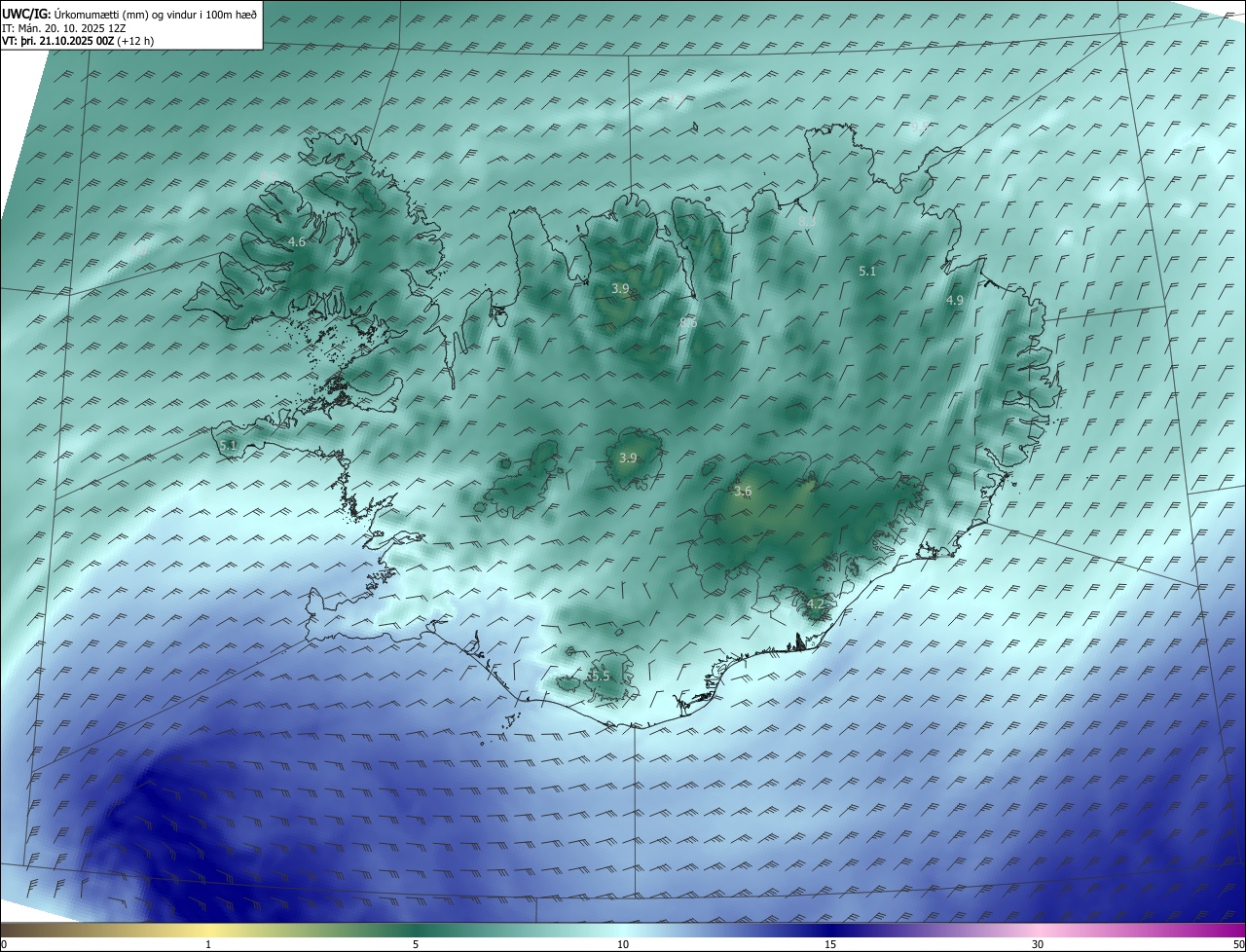This screenshot has height=952, width=1246.
Task: Click the init time "IT: Mán. 20. 10. 2025 12Z"
Action: (66, 28)
